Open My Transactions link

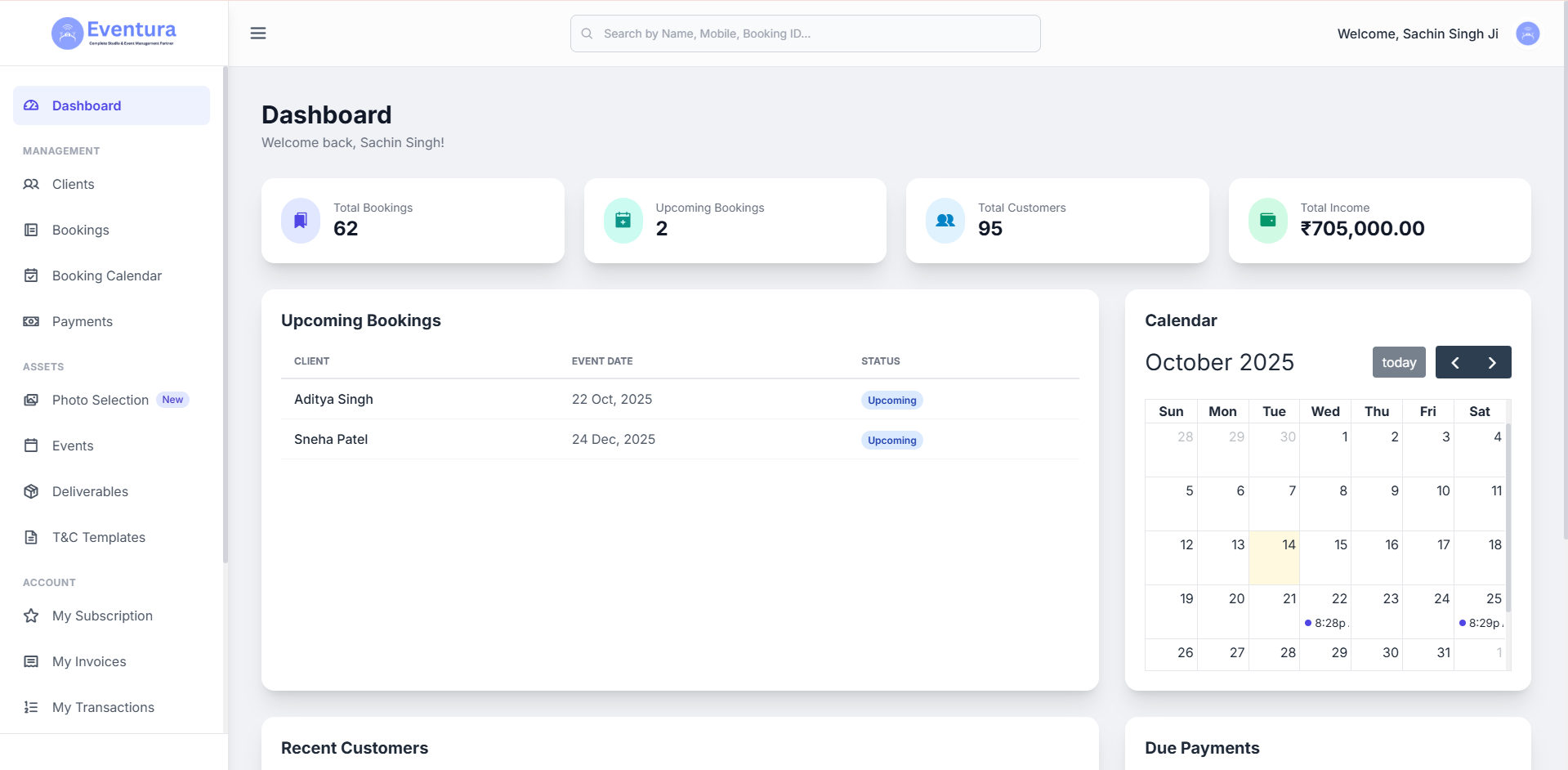point(103,707)
